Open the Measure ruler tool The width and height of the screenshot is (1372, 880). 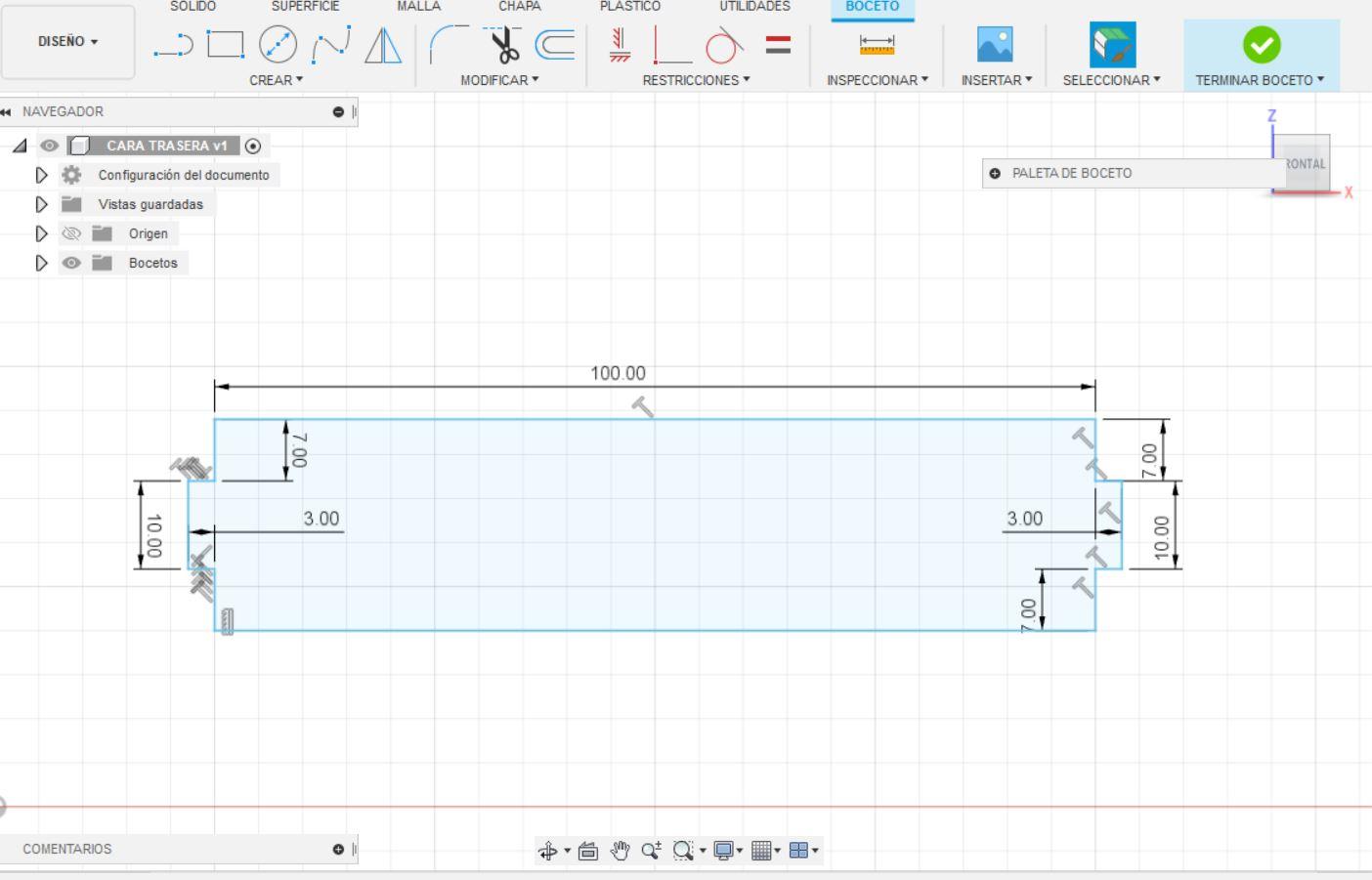pos(877,45)
